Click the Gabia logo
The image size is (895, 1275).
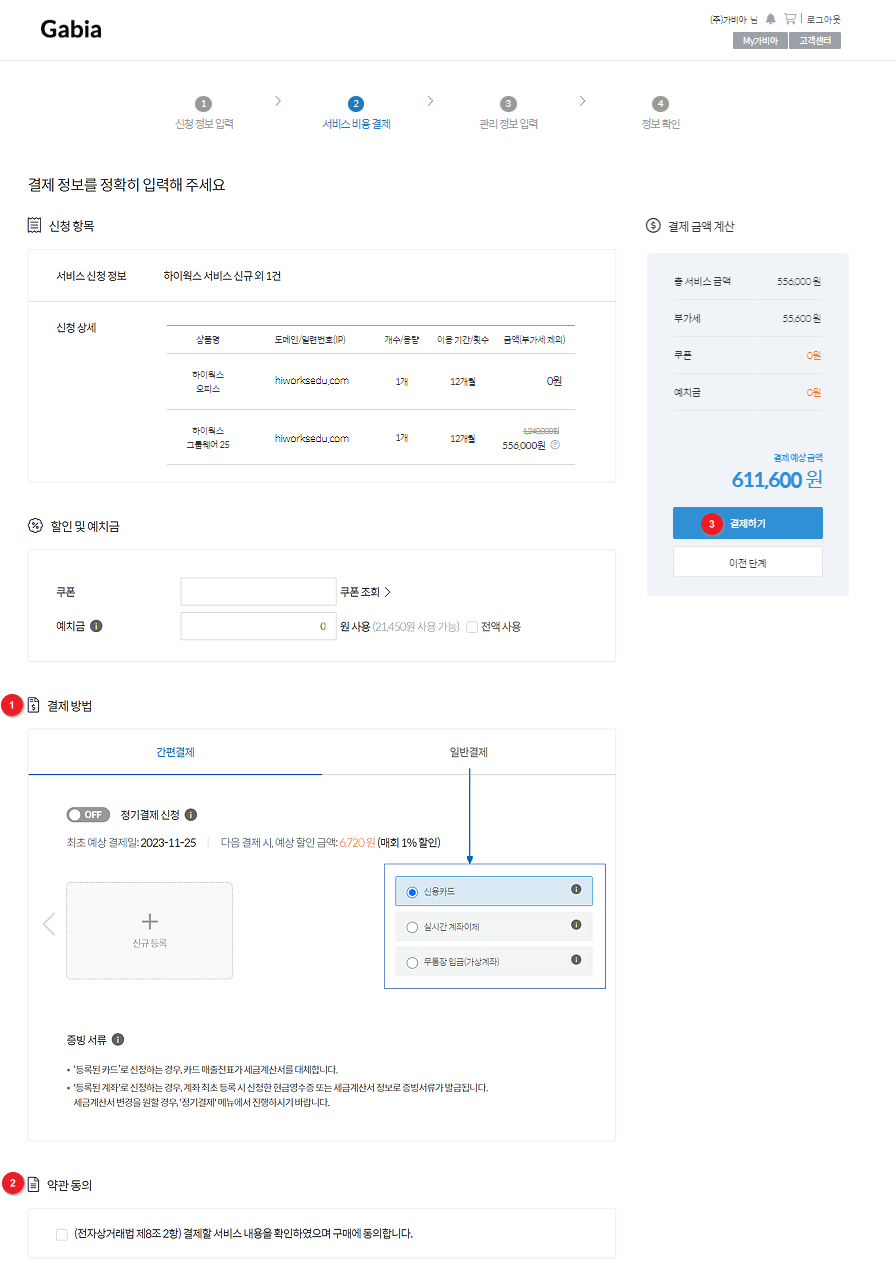71,30
